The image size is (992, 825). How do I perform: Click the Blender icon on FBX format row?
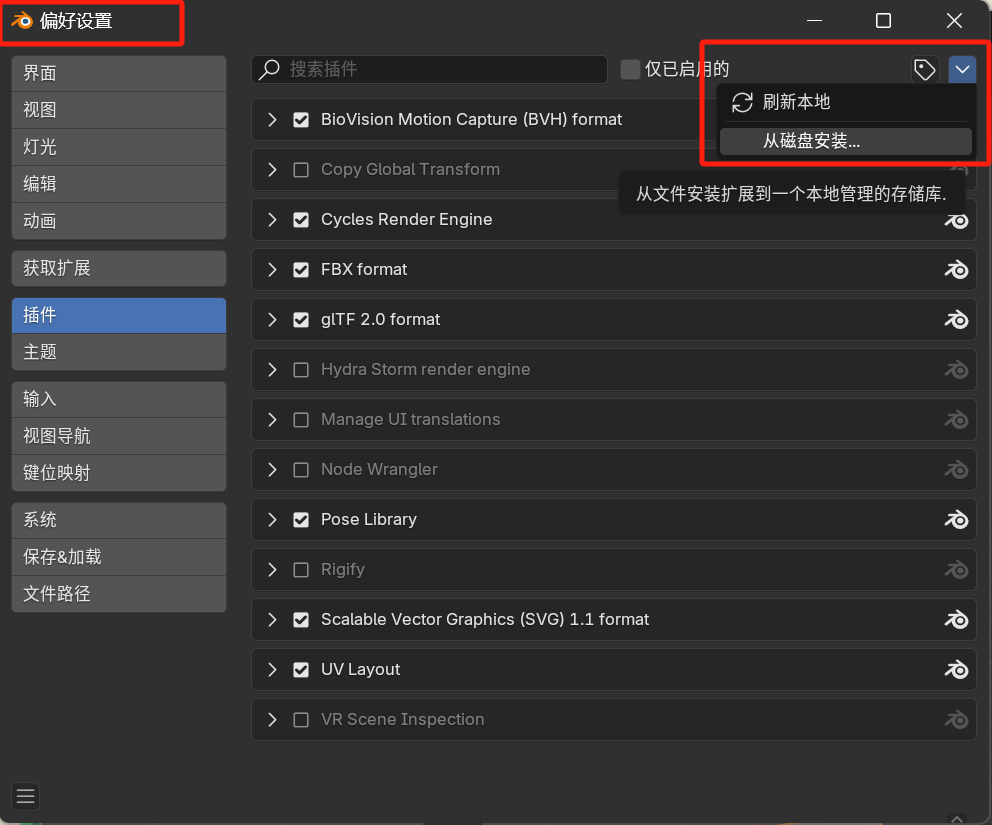tap(957, 269)
